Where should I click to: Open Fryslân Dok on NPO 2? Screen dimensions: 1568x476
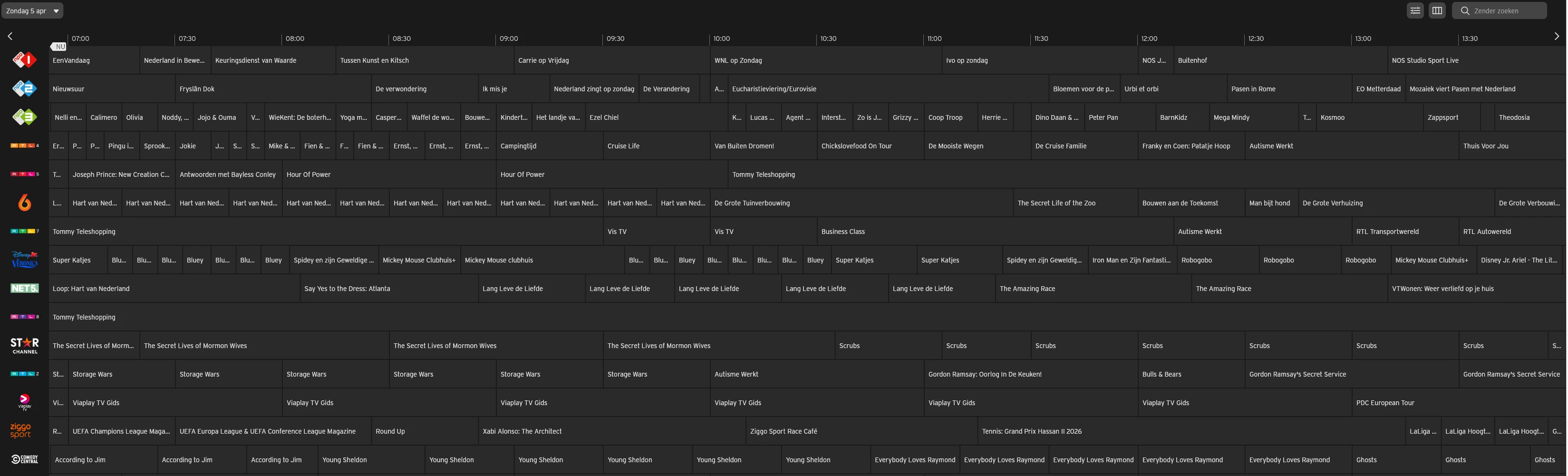pyautogui.click(x=273, y=89)
